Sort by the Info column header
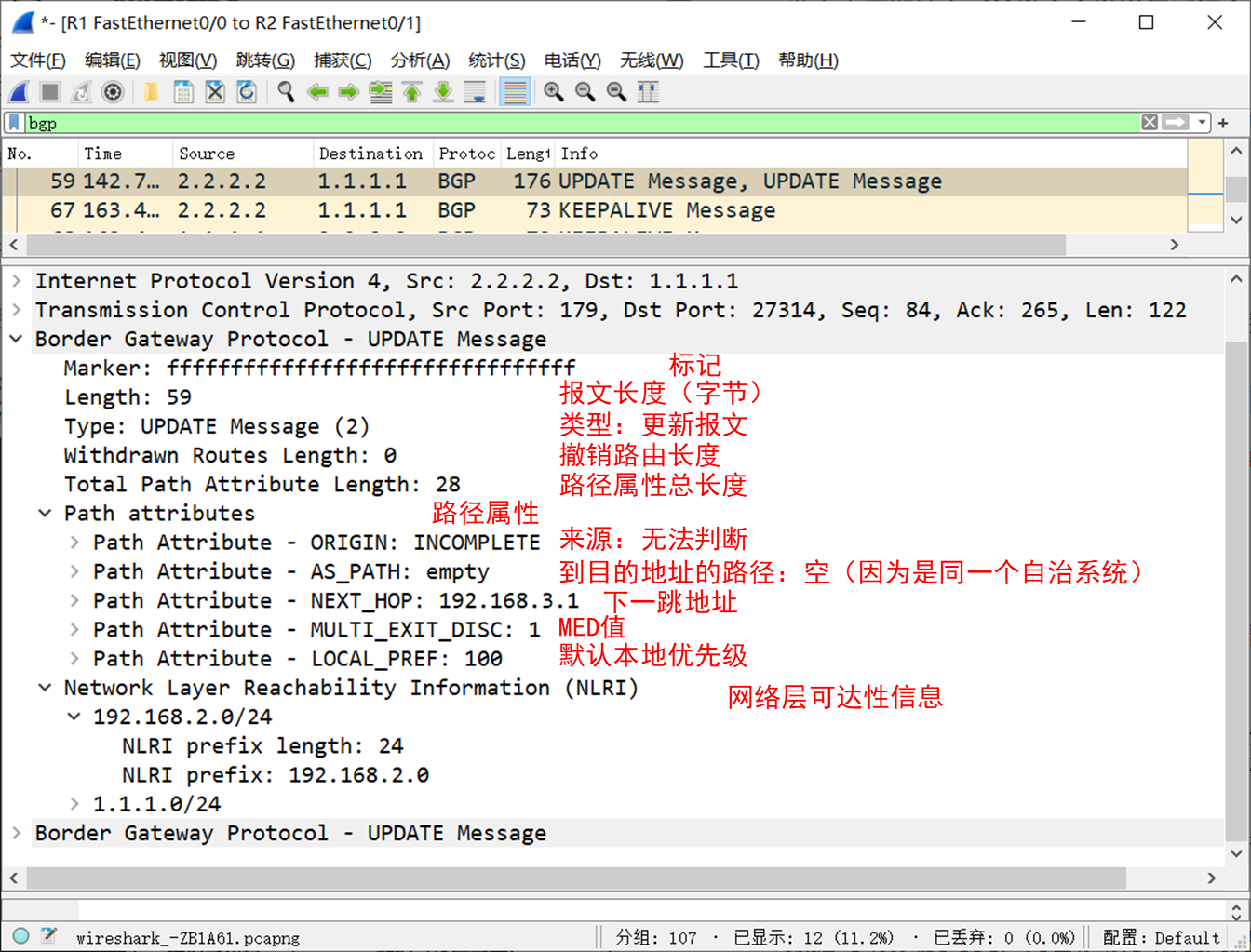This screenshot has height=952, width=1251. 871,154
